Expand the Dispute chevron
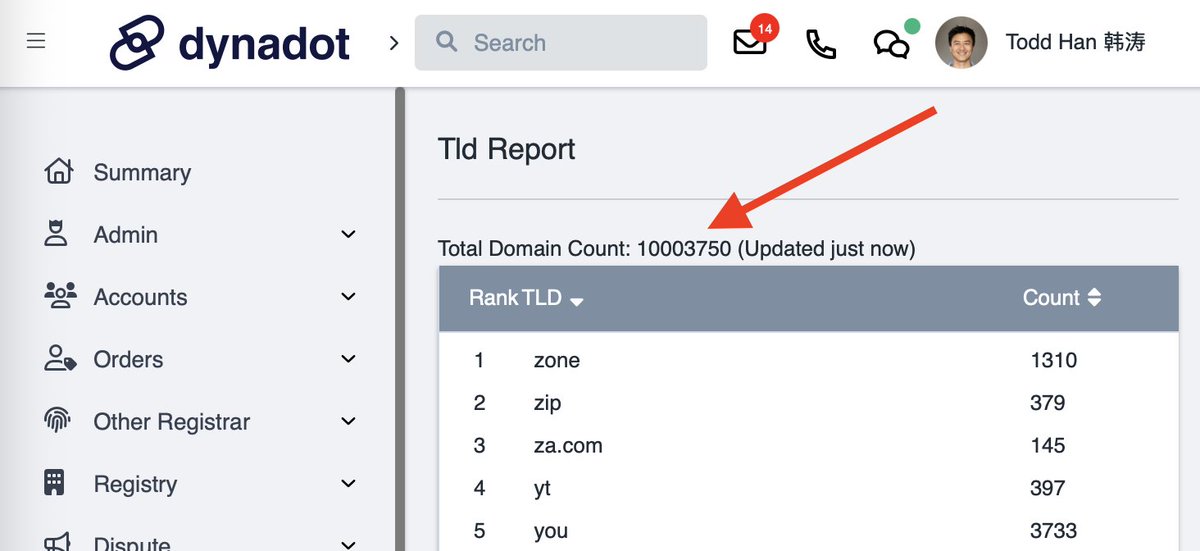Image resolution: width=1200 pixels, height=551 pixels. [348, 545]
